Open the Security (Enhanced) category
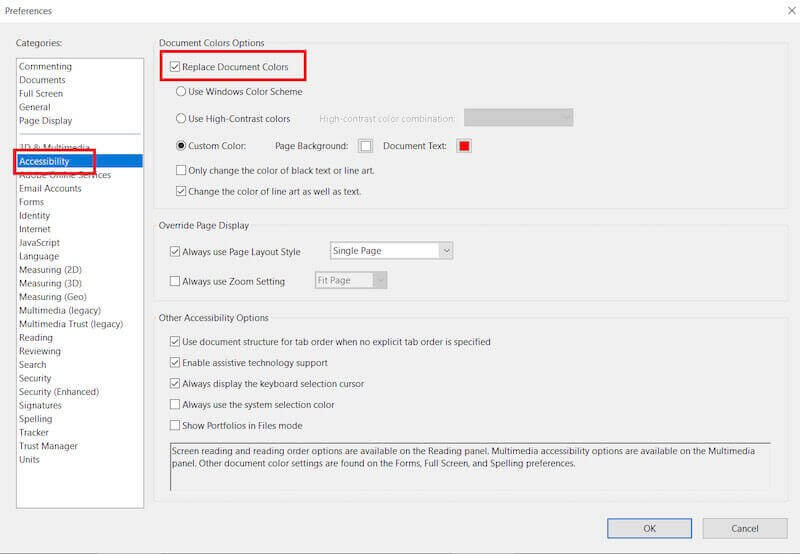This screenshot has height=554, width=800. [x=59, y=392]
